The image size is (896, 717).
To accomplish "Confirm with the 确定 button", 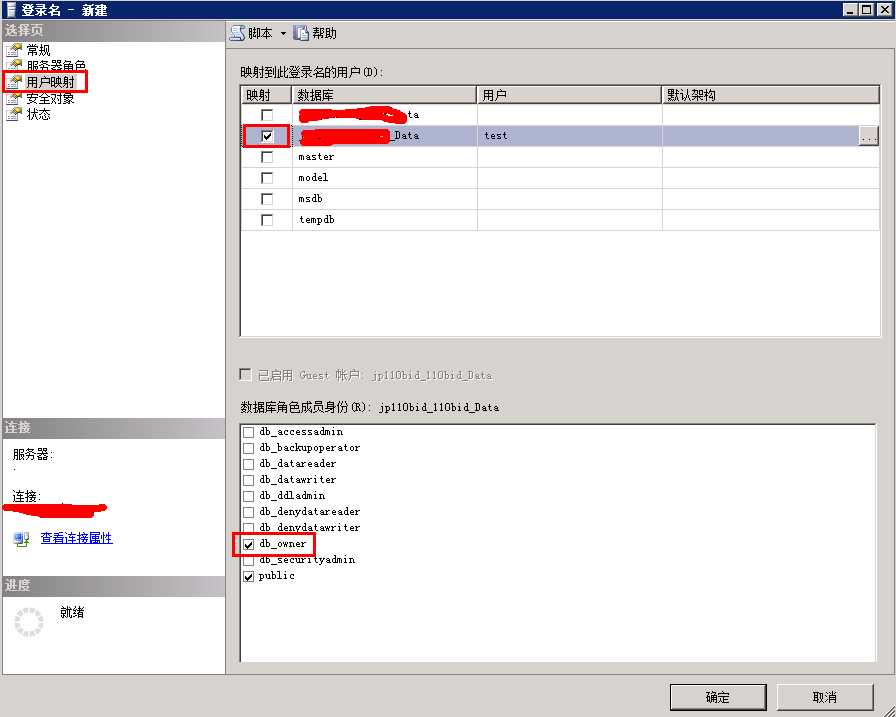I will (x=718, y=697).
